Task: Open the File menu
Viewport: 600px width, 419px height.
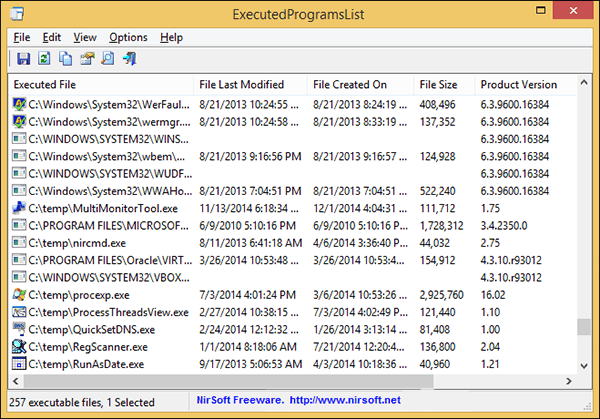Action: 22,37
